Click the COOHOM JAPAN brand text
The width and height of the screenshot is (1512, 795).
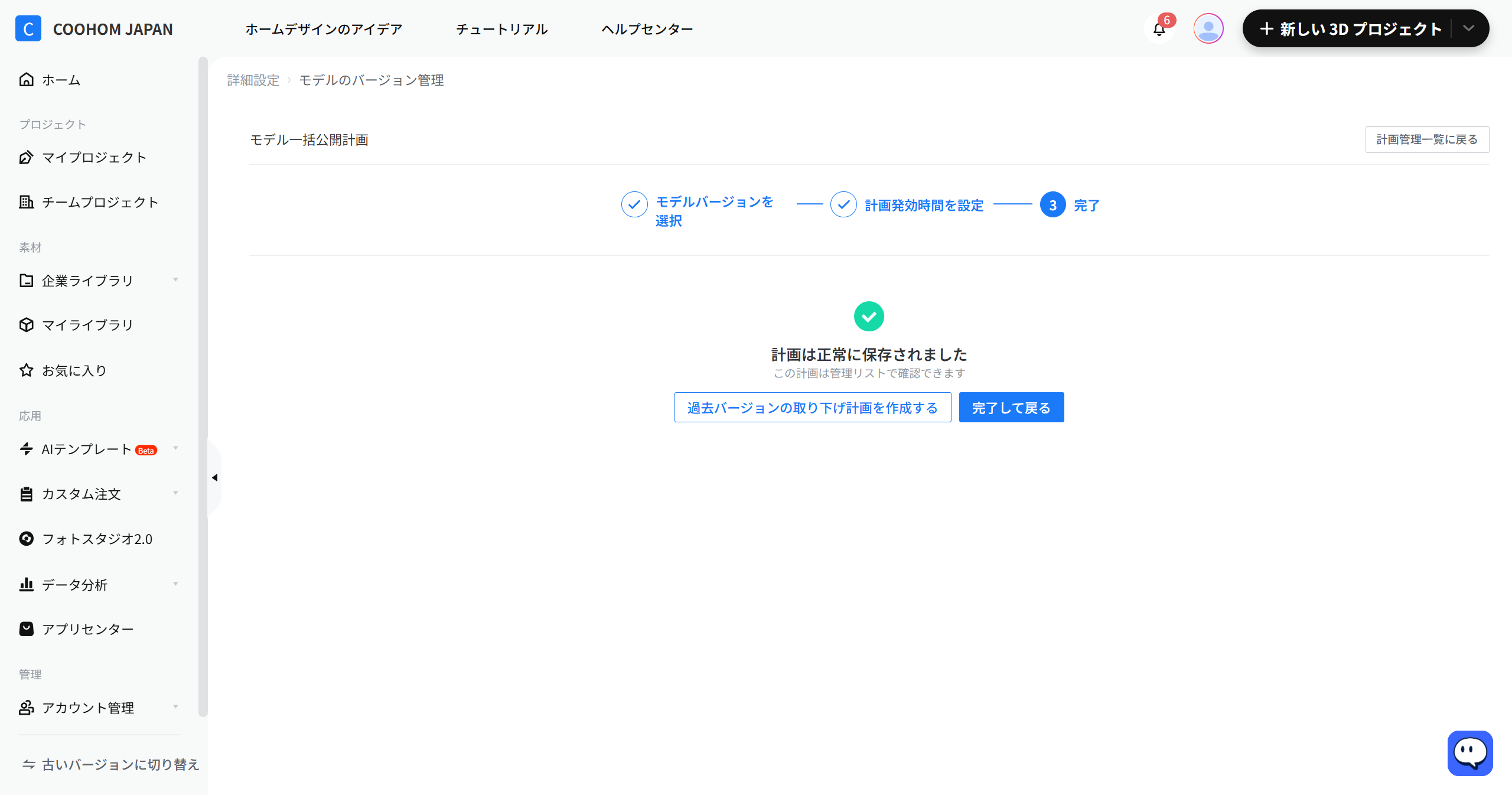[113, 29]
